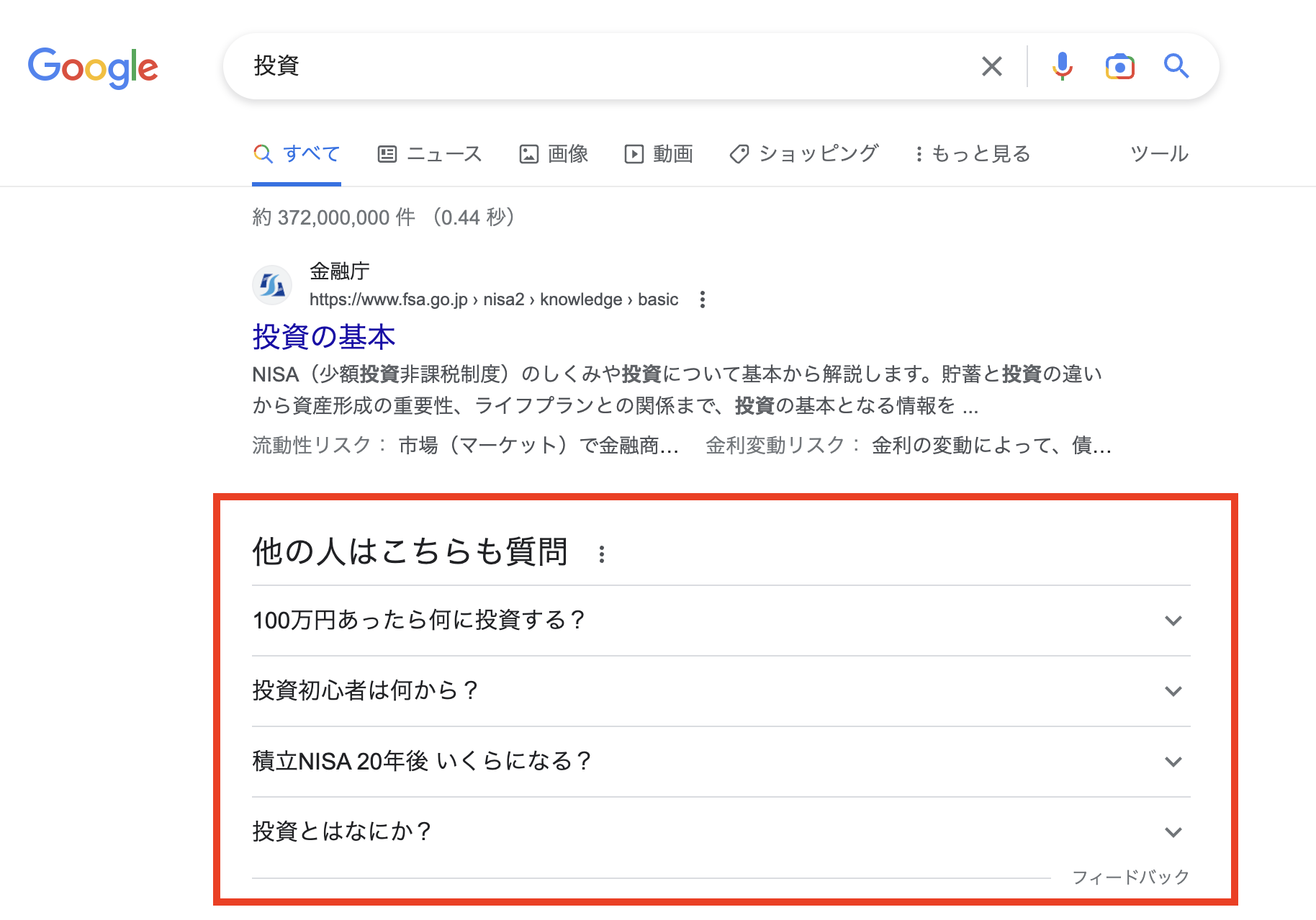
Task: Open image search with camera icon
Action: pyautogui.click(x=1119, y=66)
